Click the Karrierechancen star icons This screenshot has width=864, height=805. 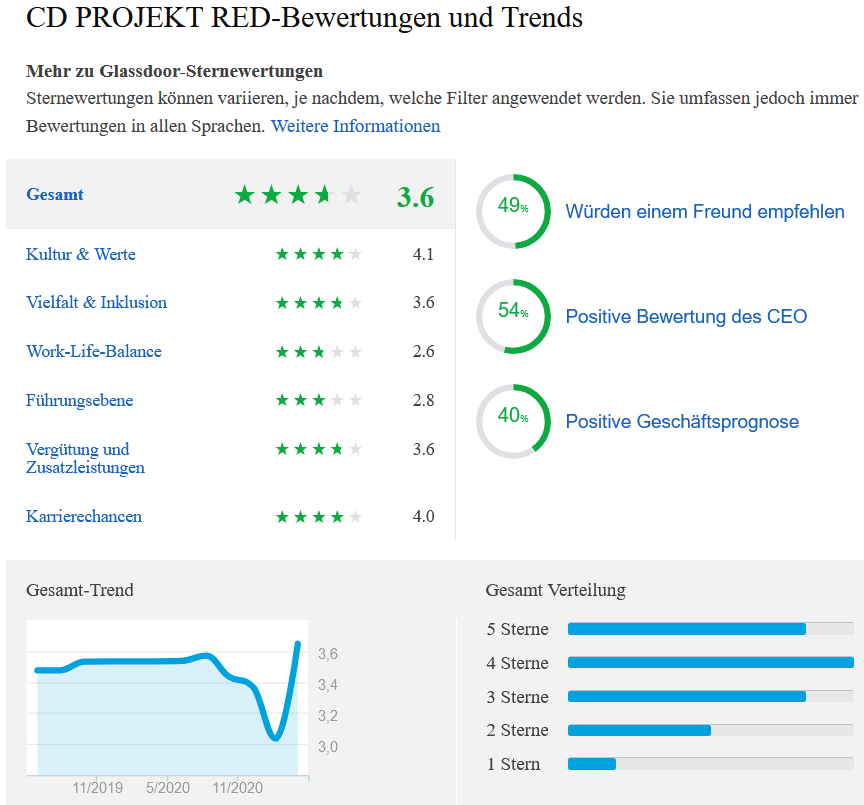[318, 517]
